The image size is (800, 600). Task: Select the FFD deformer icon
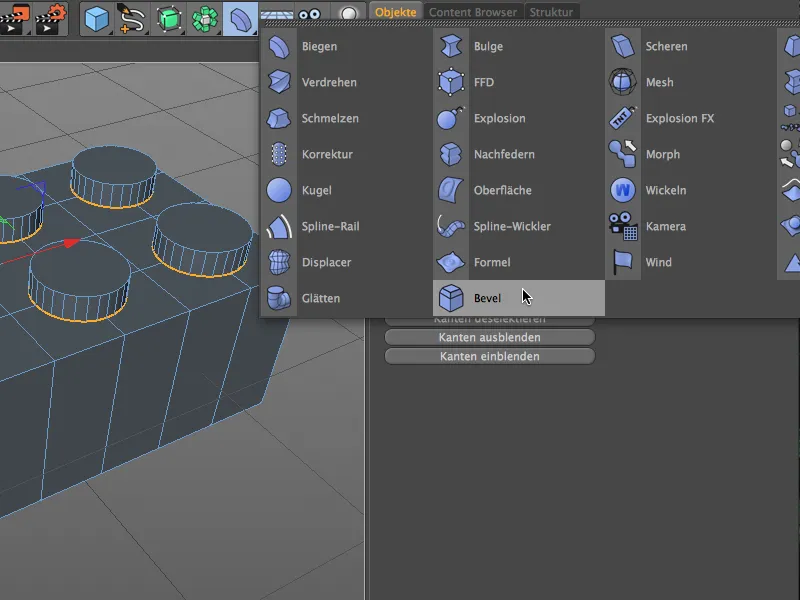[x=451, y=82]
